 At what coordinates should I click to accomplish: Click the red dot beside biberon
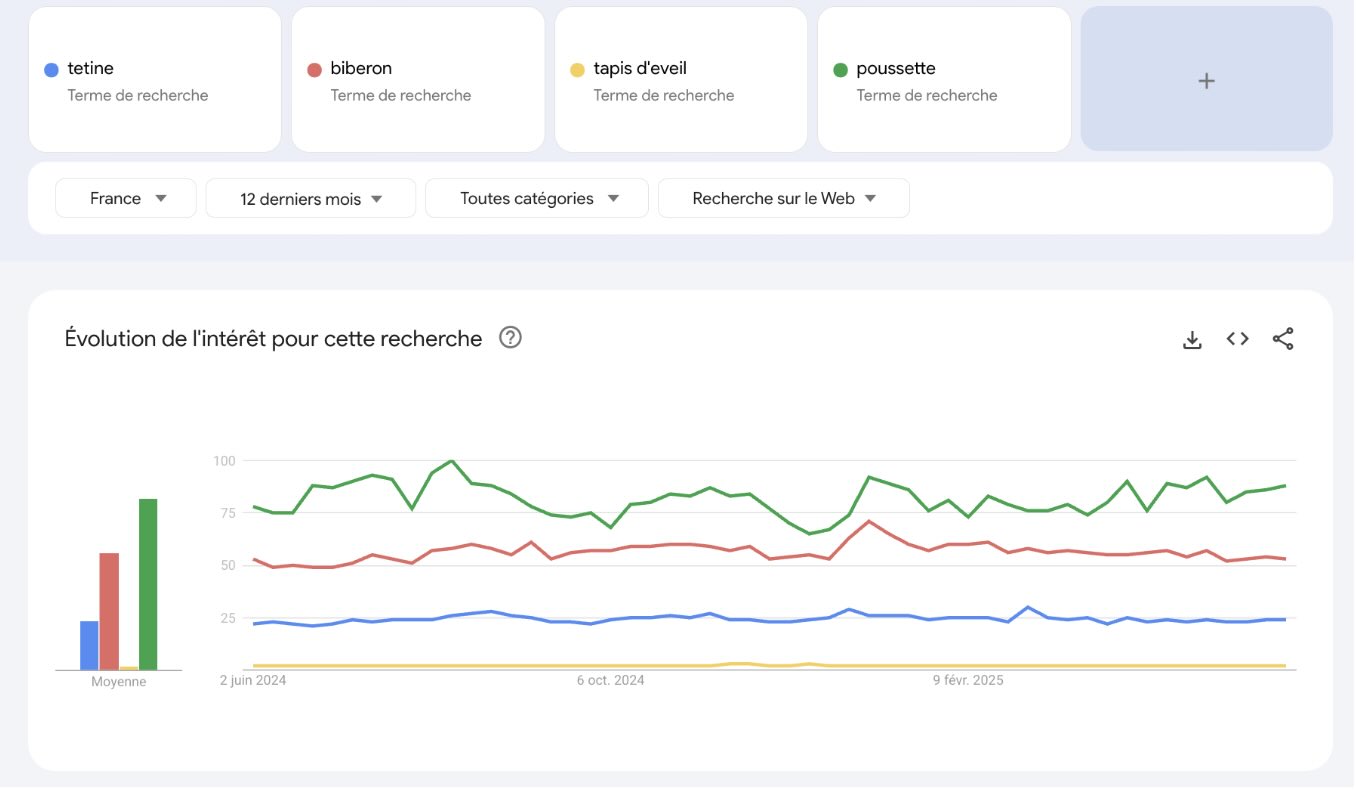click(314, 70)
